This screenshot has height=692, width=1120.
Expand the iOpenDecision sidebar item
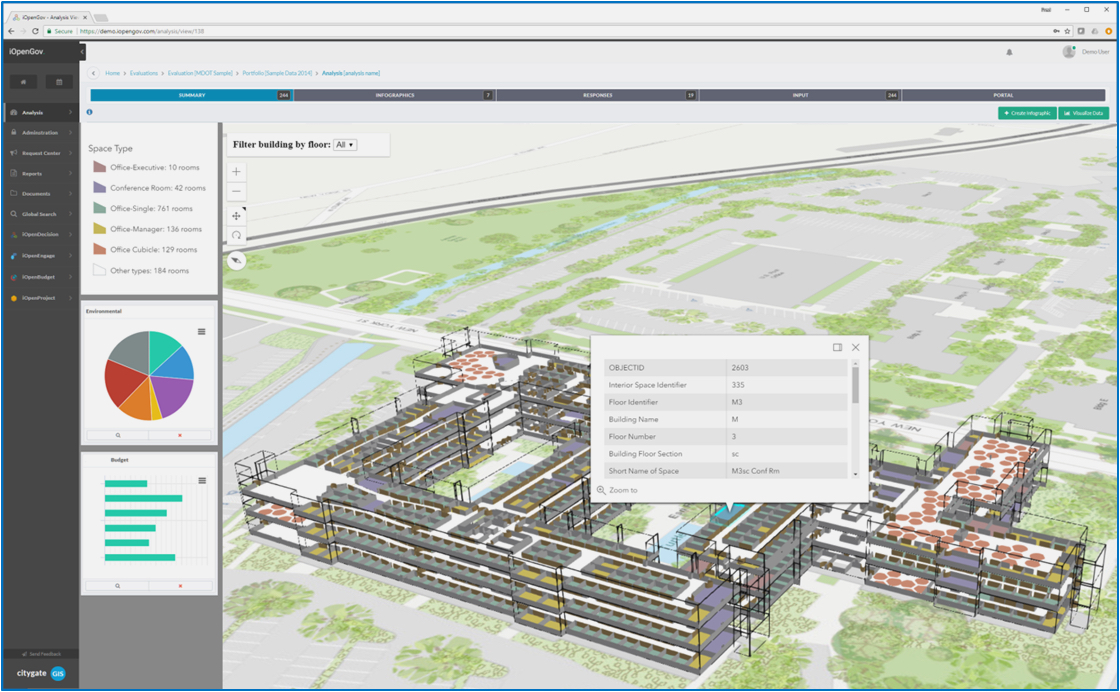[41, 234]
